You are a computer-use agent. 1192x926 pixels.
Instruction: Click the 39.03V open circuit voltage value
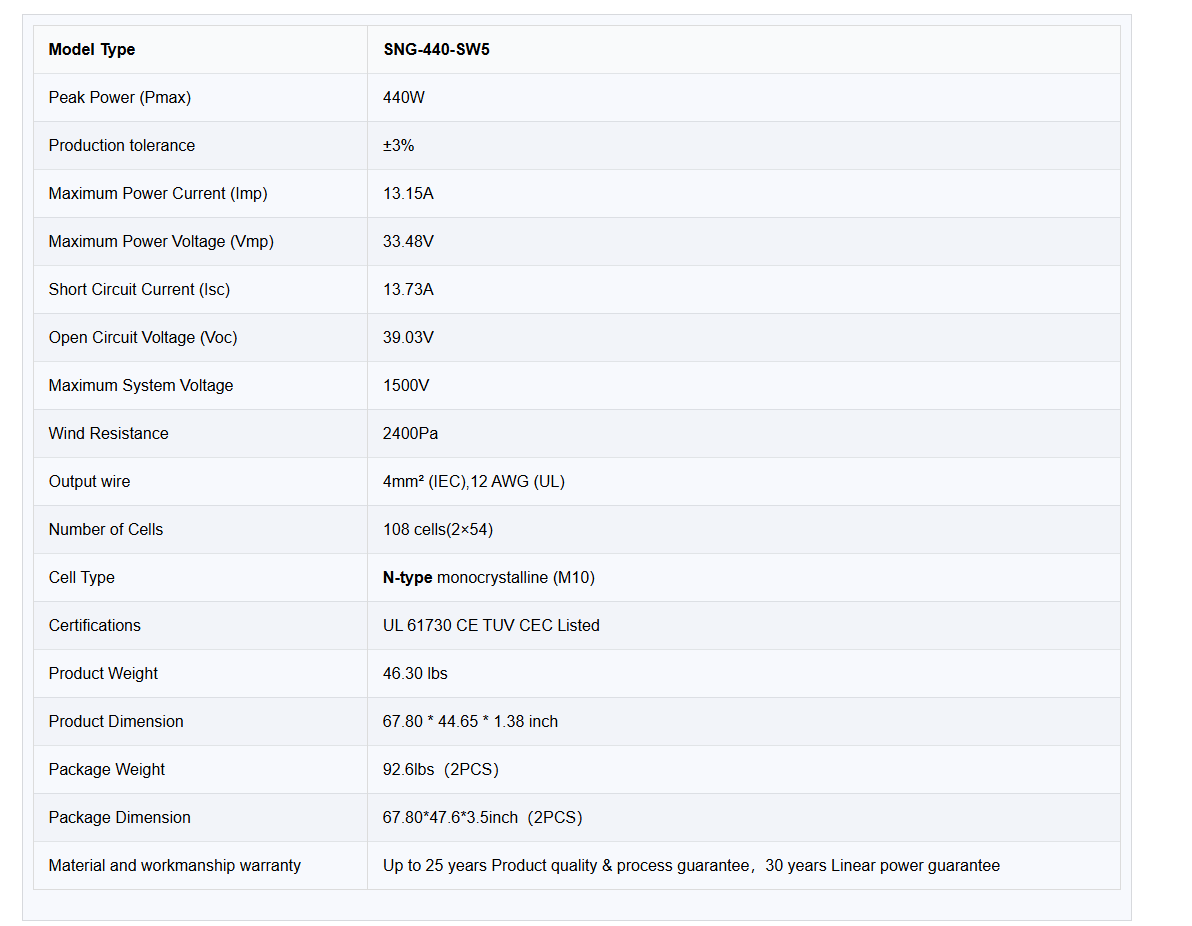tap(408, 337)
